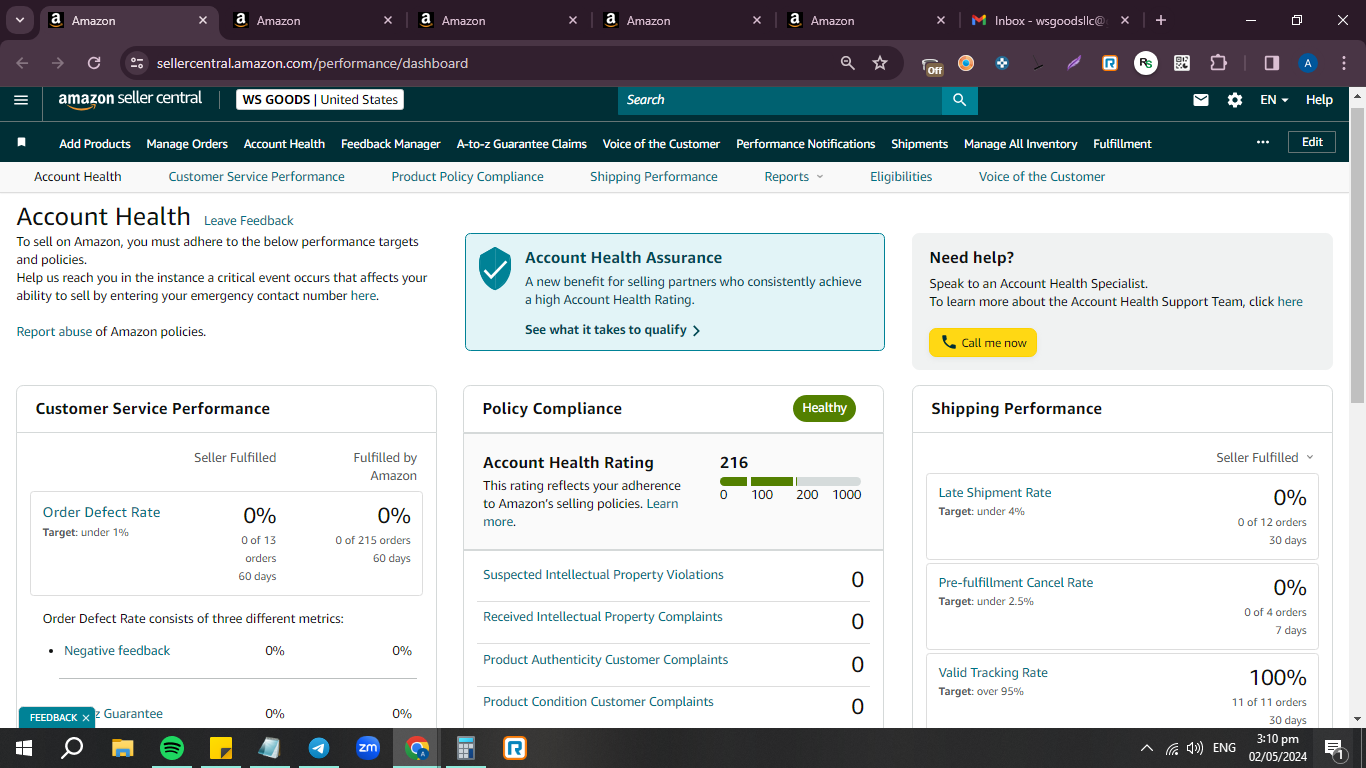Click the Edit button in nav bar

coord(1312,142)
